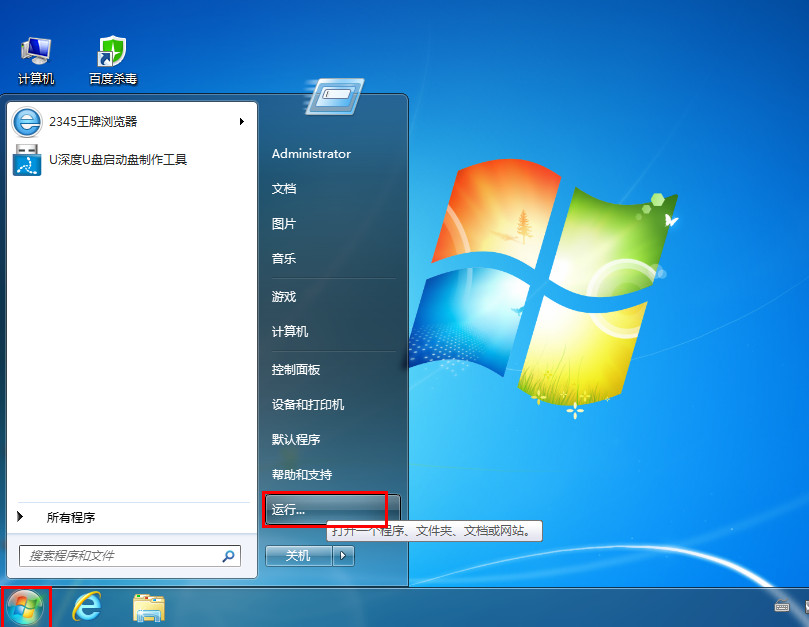The image size is (809, 627).
Task: Select the 运行... menu item
Action: pyautogui.click(x=331, y=509)
